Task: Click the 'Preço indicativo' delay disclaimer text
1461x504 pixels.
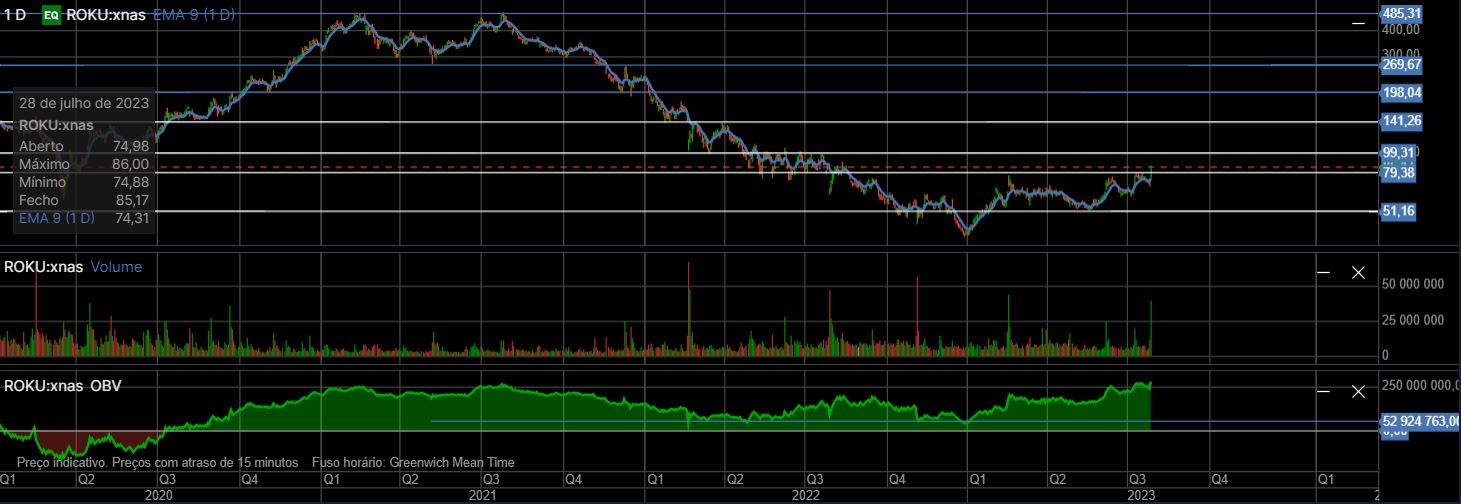Action: point(158,463)
